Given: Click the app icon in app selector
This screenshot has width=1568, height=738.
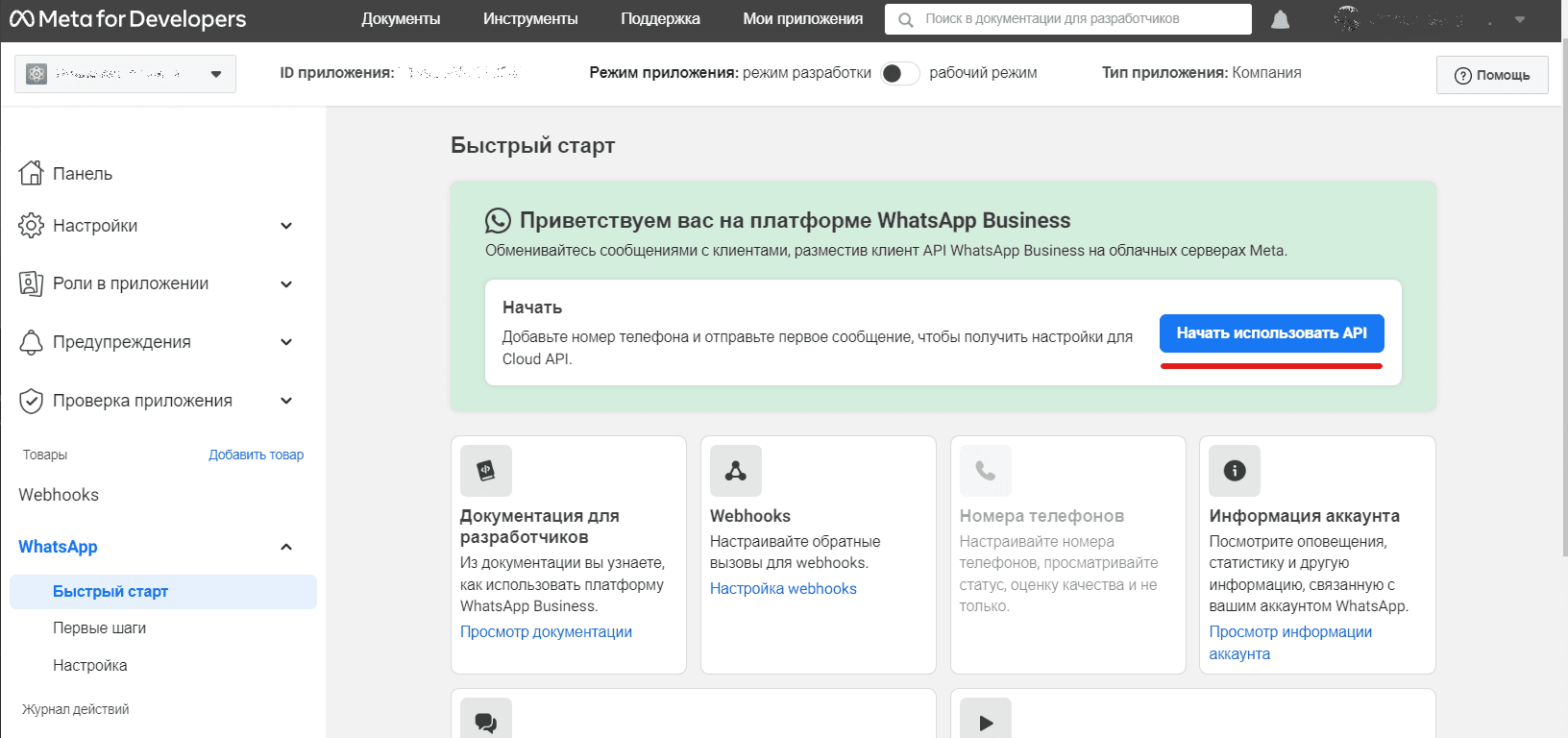Looking at the screenshot, I should click(37, 74).
